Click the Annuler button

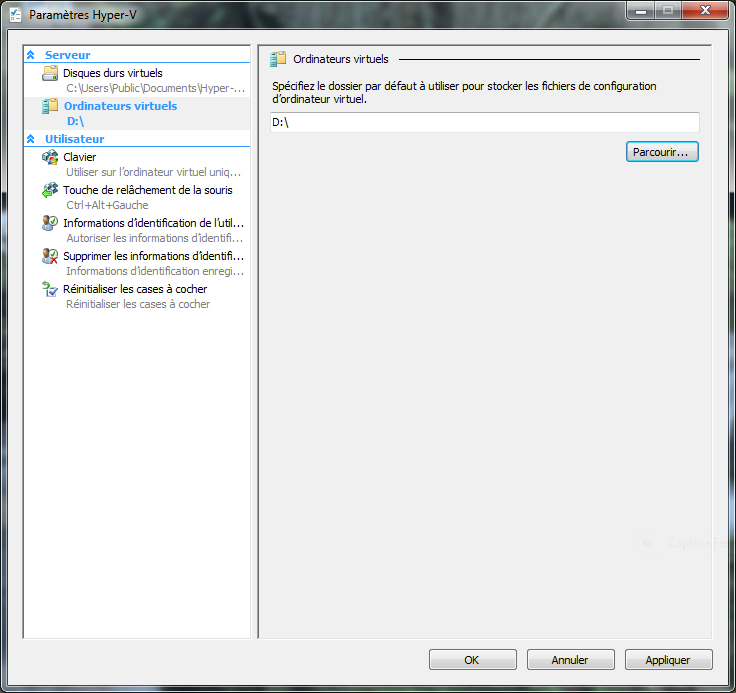tap(570, 660)
